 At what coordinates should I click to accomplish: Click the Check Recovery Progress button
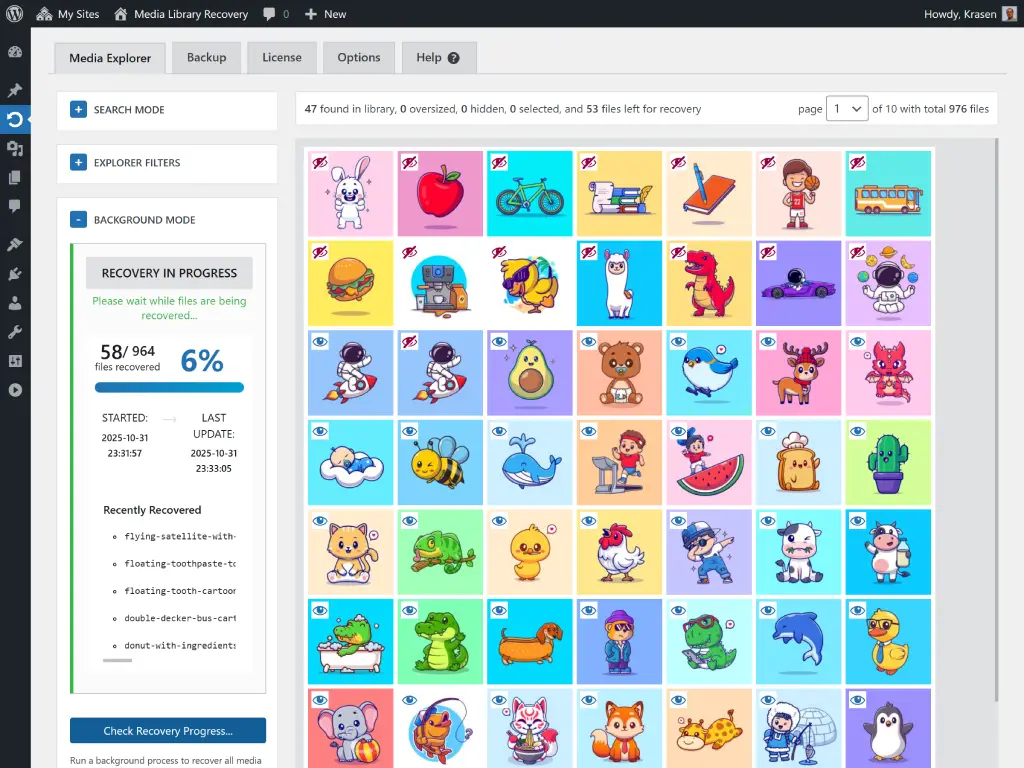(x=167, y=731)
